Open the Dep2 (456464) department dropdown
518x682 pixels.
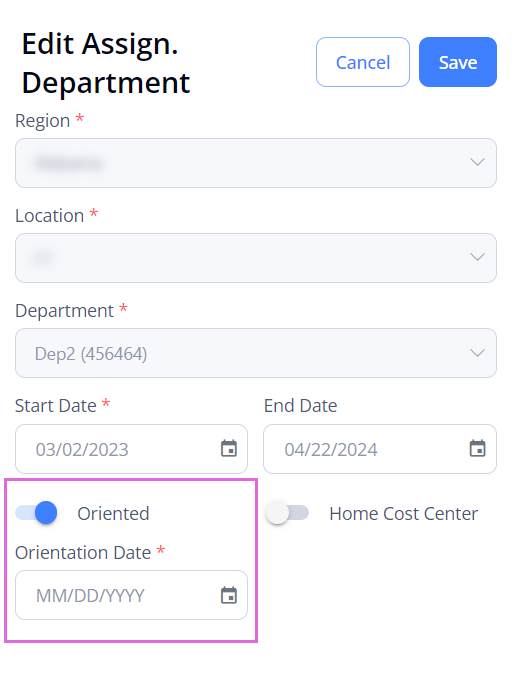256,353
